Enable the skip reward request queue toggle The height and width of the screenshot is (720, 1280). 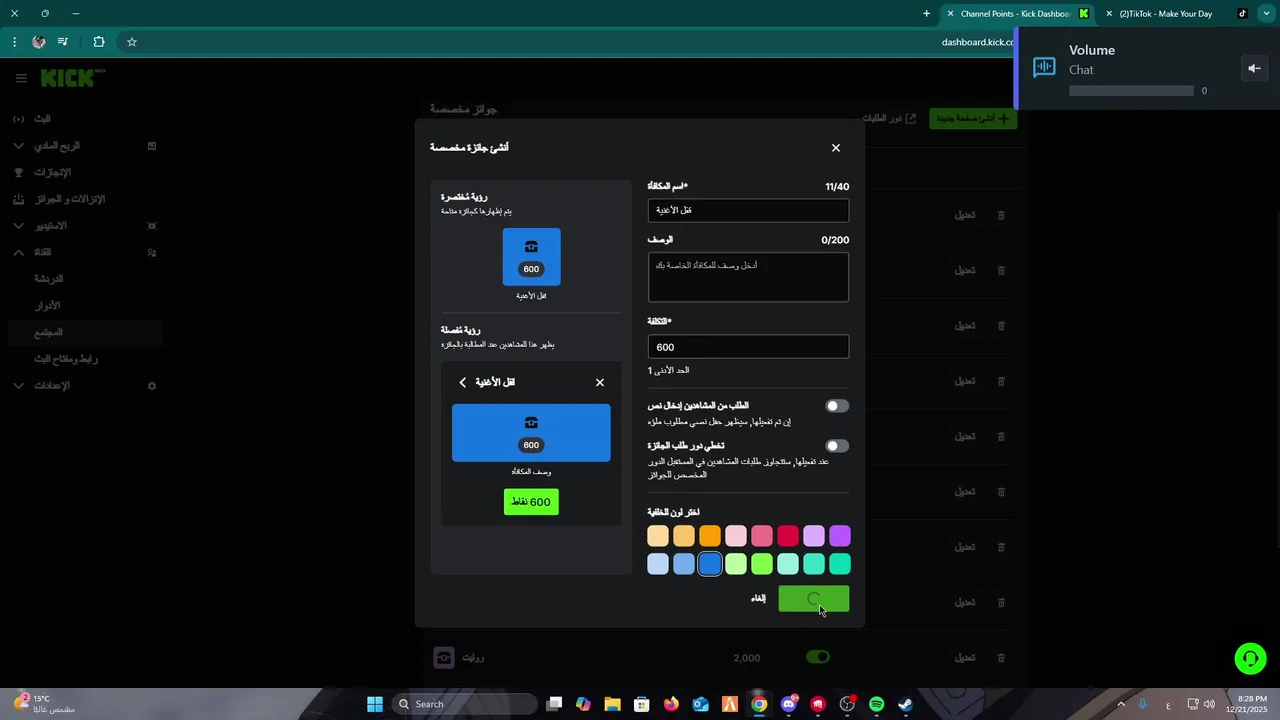[x=837, y=446]
